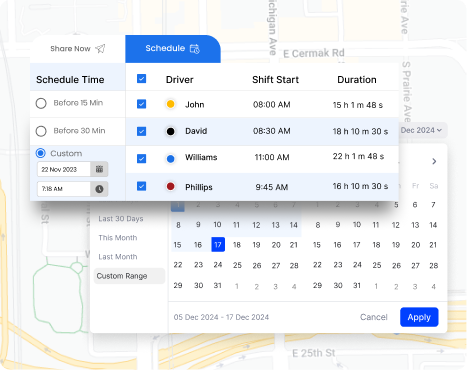Click the Shift Start column header
The width and height of the screenshot is (467, 370).
pos(275,80)
